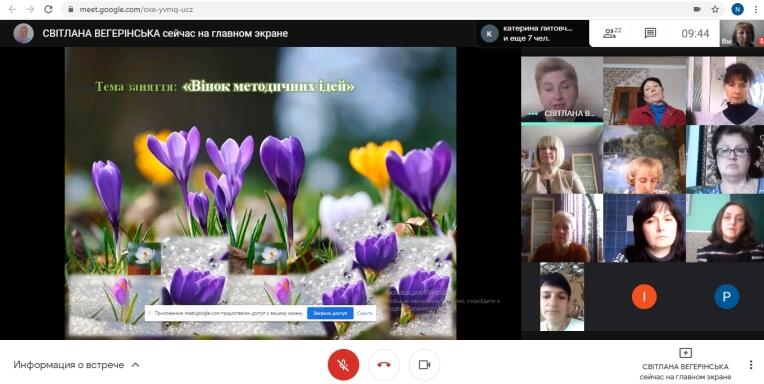The width and height of the screenshot is (764, 384).
Task: Click the present screen icon bottom right
Action: pyautogui.click(x=686, y=352)
